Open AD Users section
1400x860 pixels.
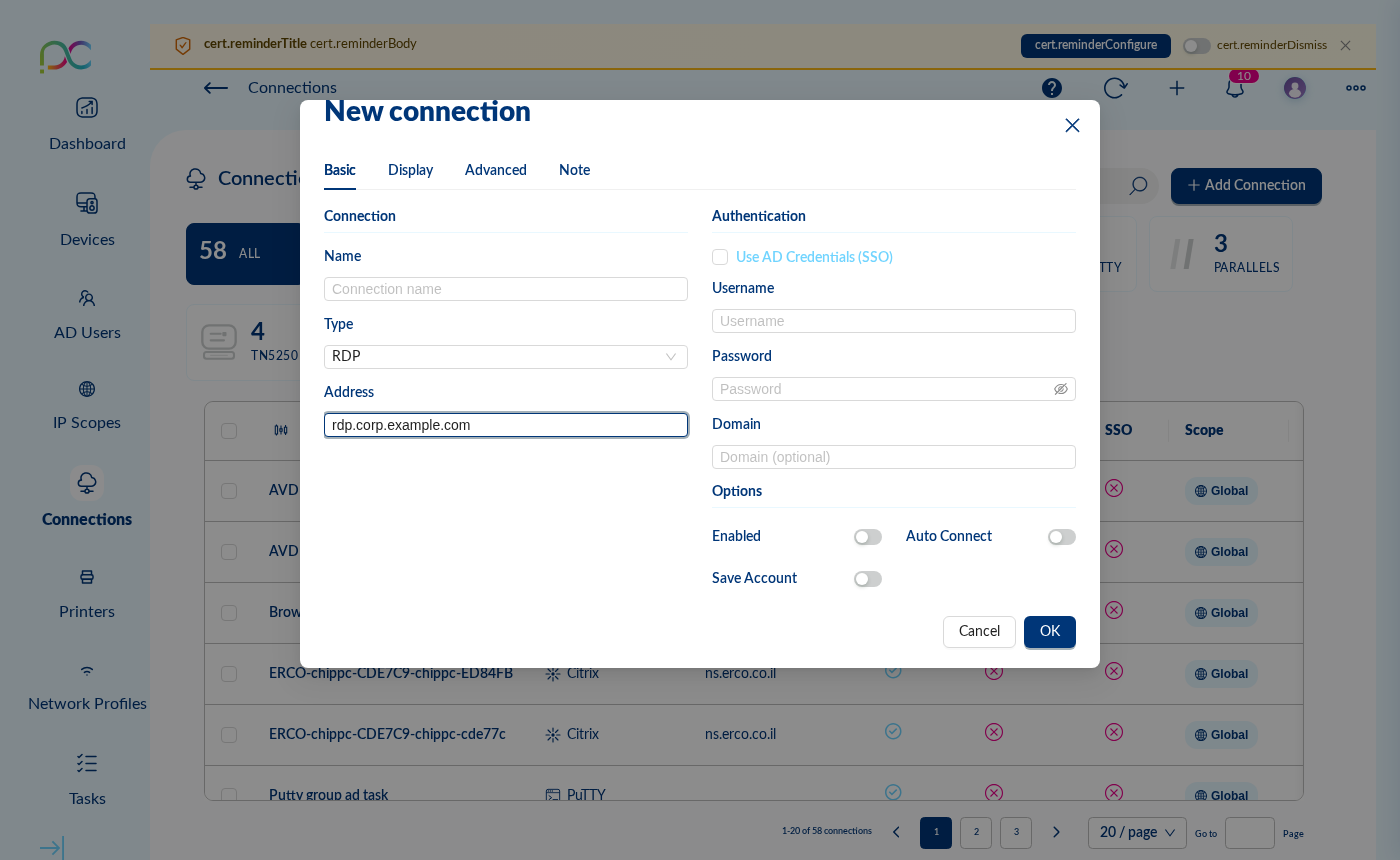tap(87, 314)
